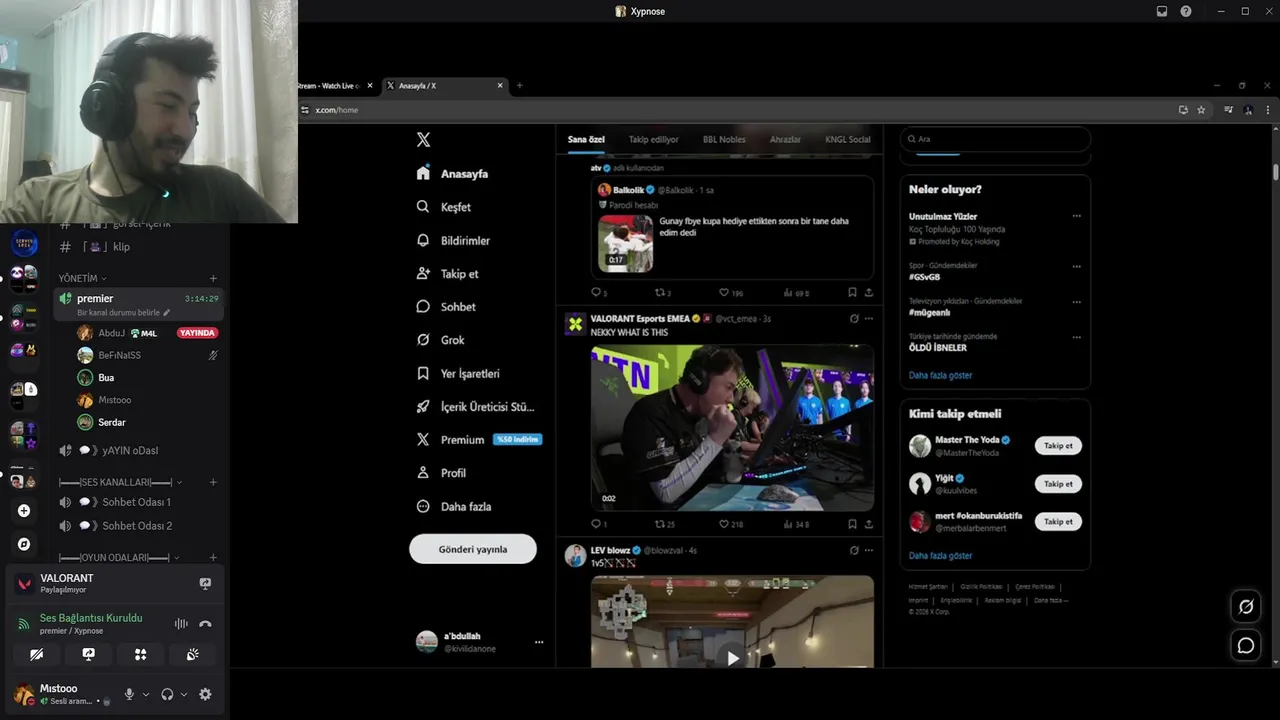Image resolution: width=1280 pixels, height=720 pixels.
Task: Follow Yiğit @kuulvibes
Action: coord(1058,484)
